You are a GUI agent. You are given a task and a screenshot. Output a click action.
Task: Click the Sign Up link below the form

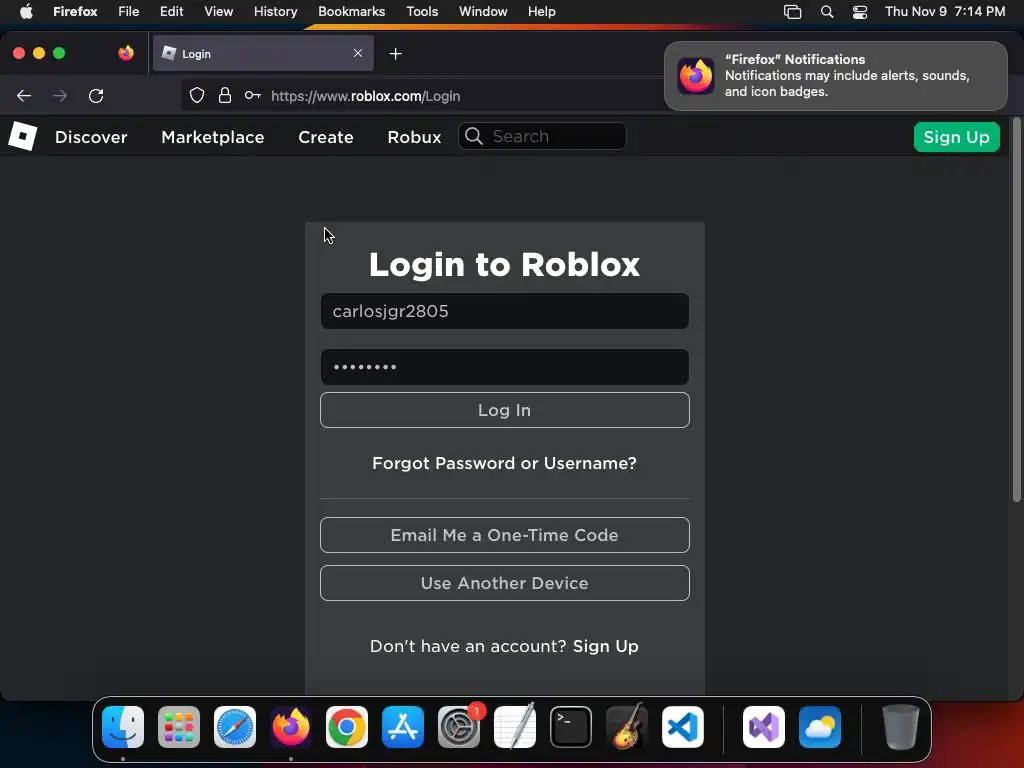pyautogui.click(x=605, y=646)
